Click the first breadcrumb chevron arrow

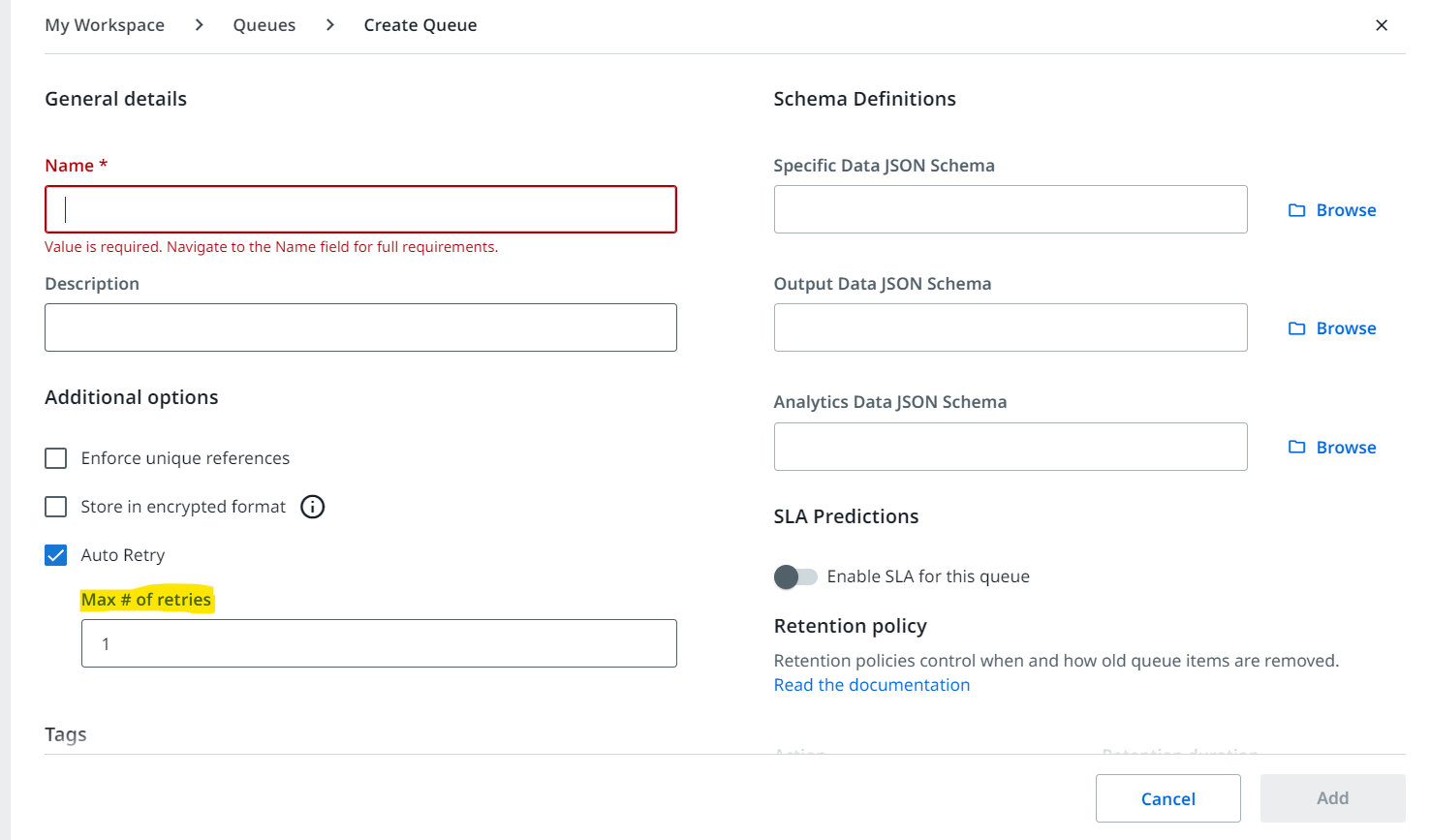199,25
